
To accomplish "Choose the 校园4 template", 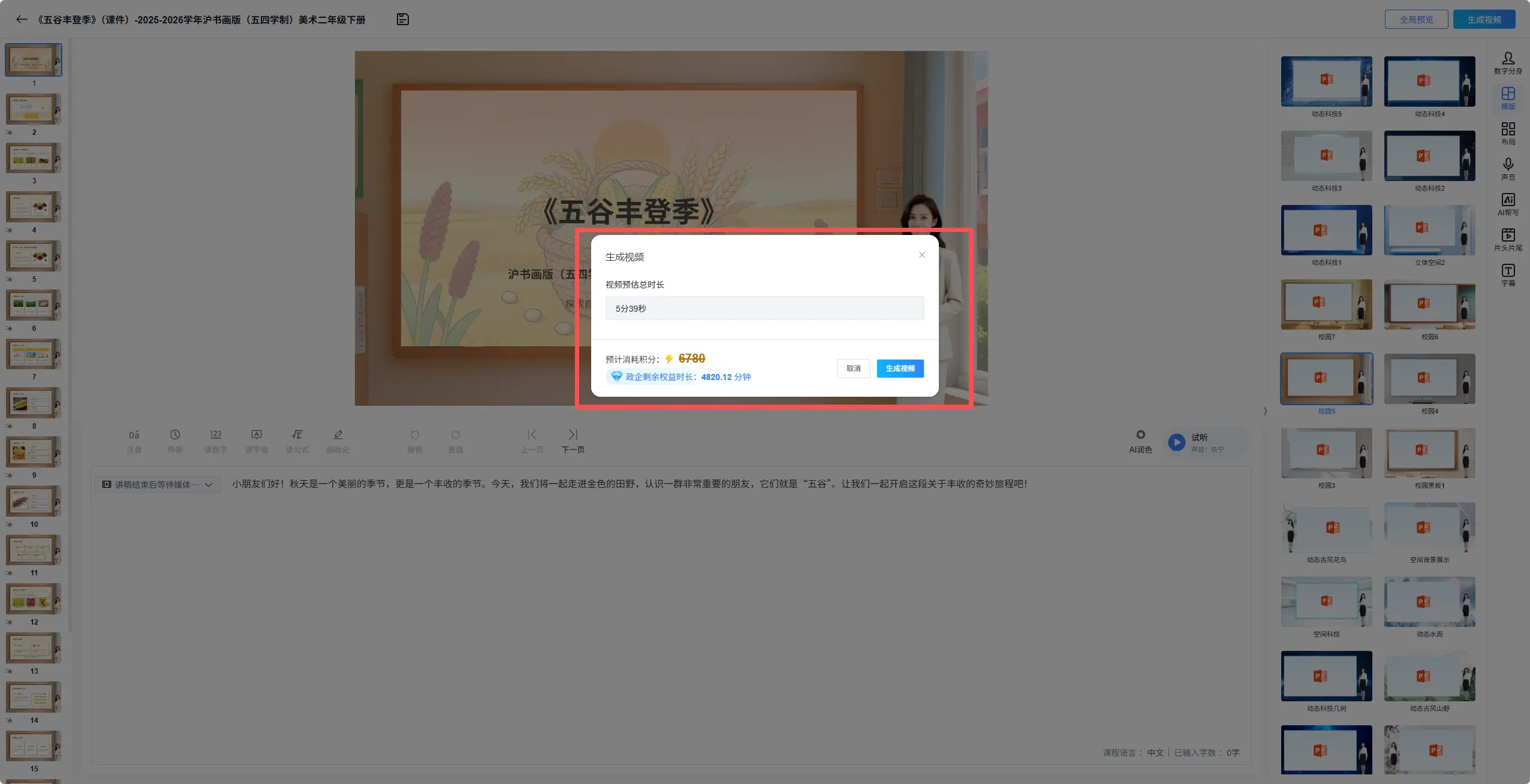I will tap(1429, 379).
